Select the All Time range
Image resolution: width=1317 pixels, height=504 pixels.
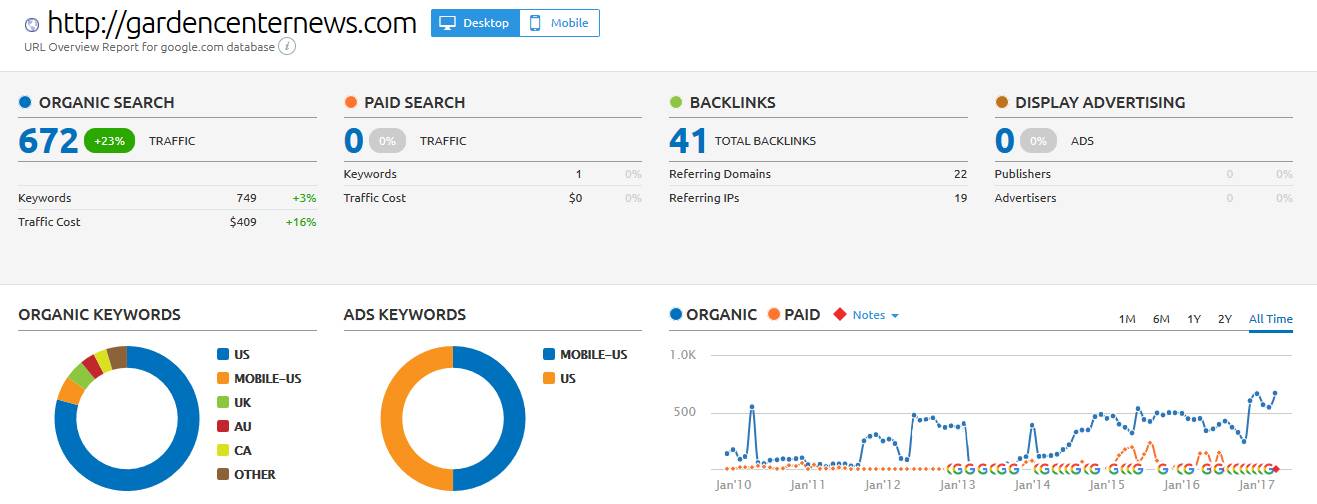(x=1271, y=319)
